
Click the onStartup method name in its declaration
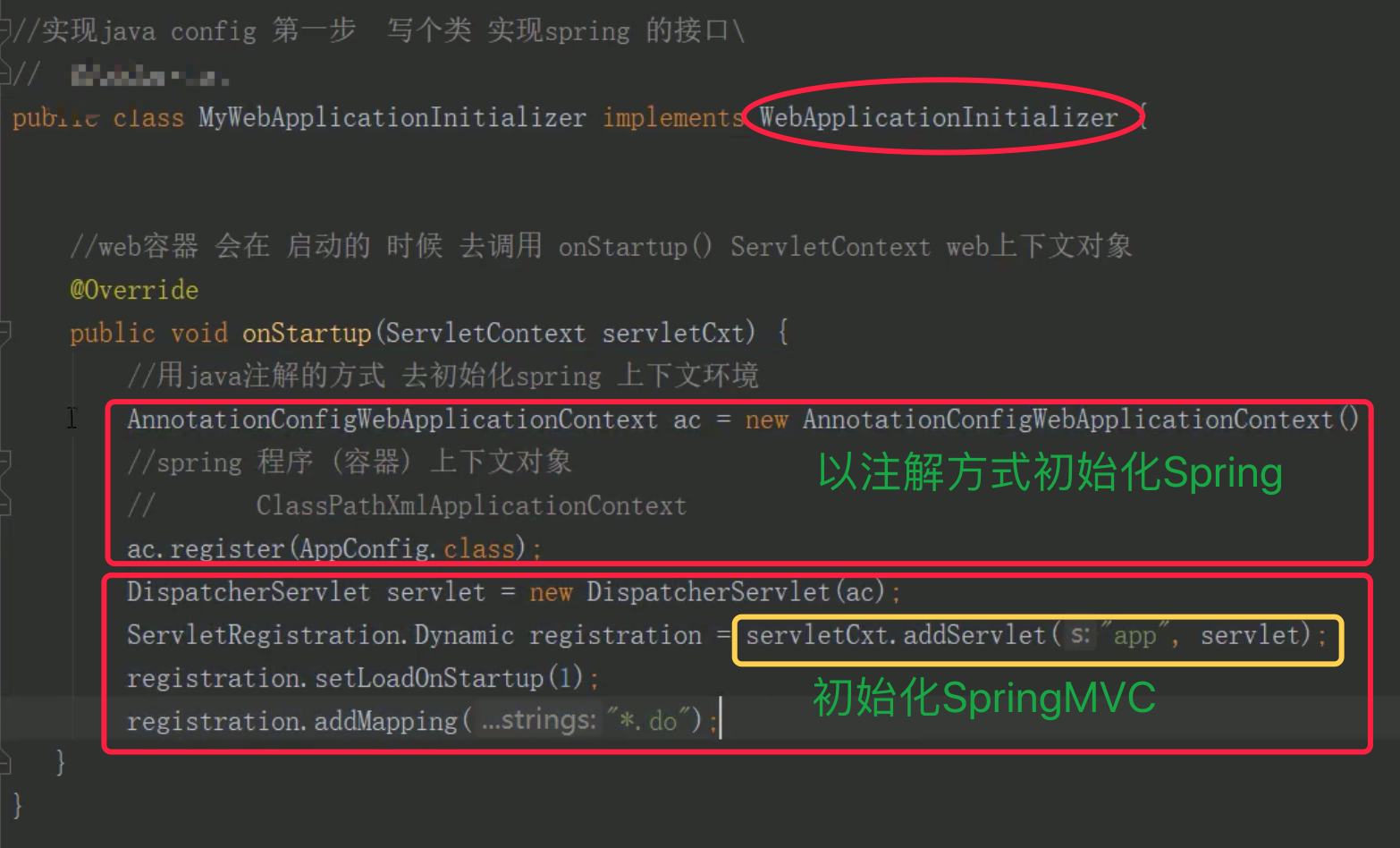(307, 333)
